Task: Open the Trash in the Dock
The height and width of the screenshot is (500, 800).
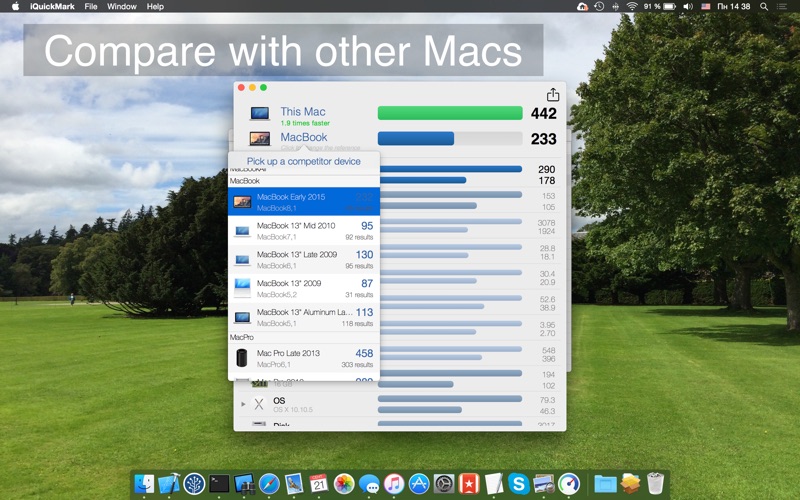Action: [655, 483]
